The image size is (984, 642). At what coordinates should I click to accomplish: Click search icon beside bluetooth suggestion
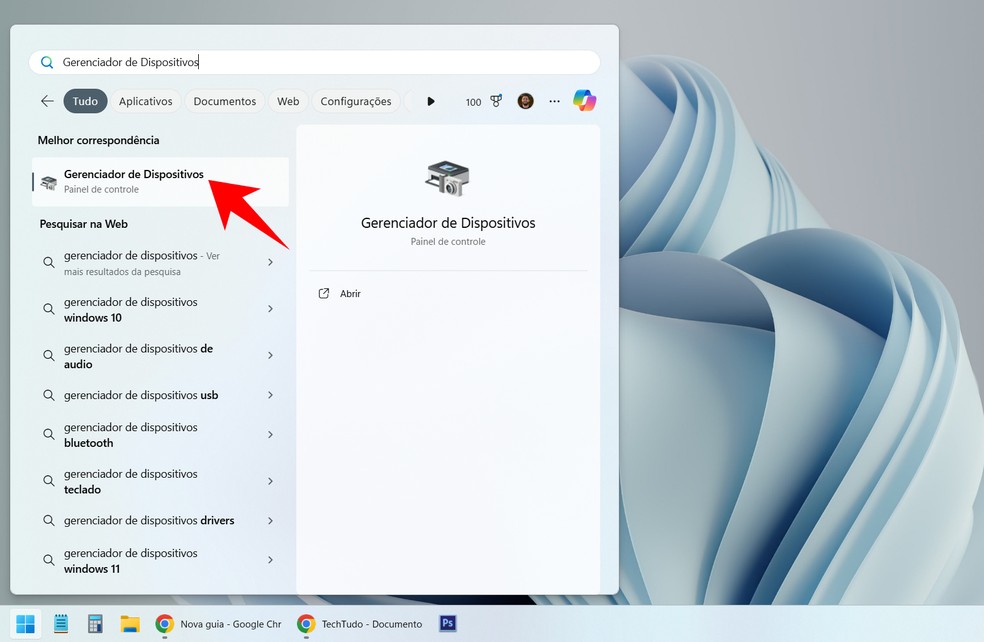48,434
